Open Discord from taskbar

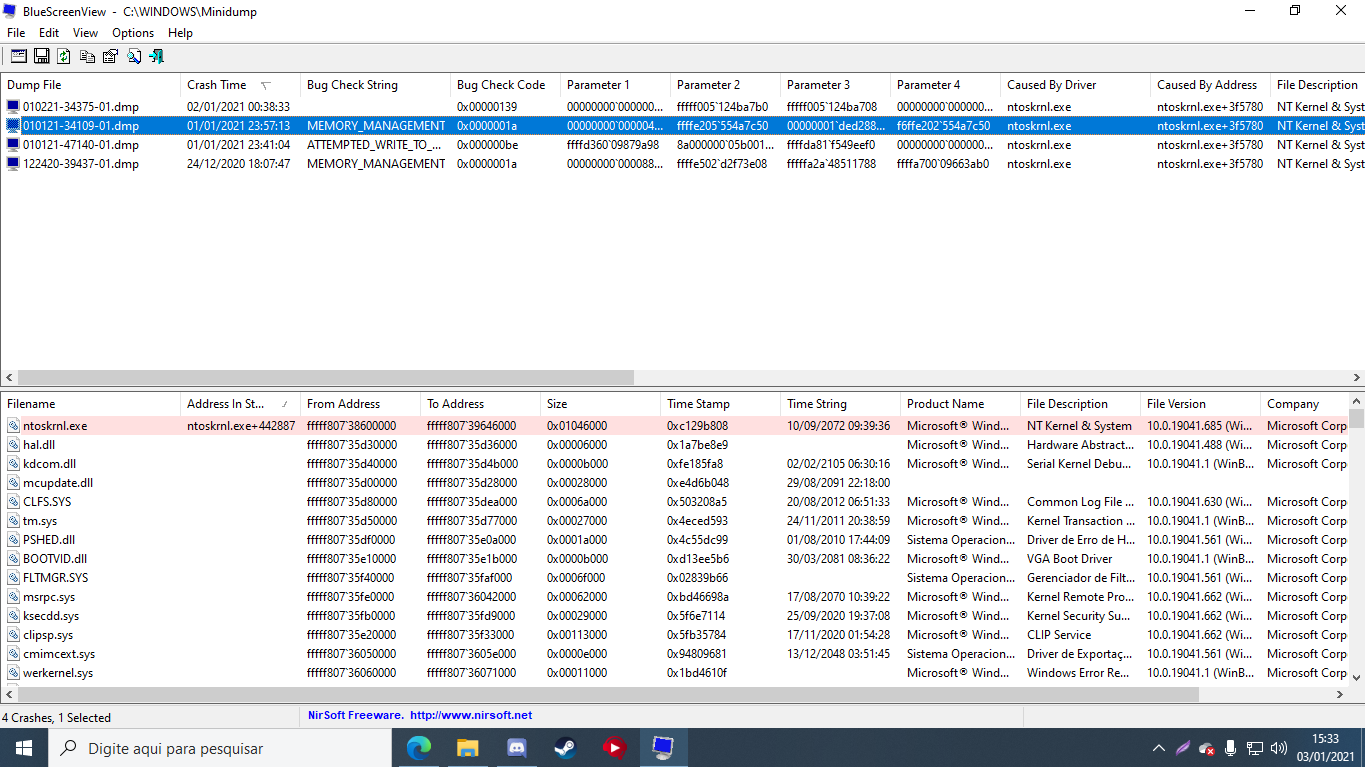(x=516, y=748)
